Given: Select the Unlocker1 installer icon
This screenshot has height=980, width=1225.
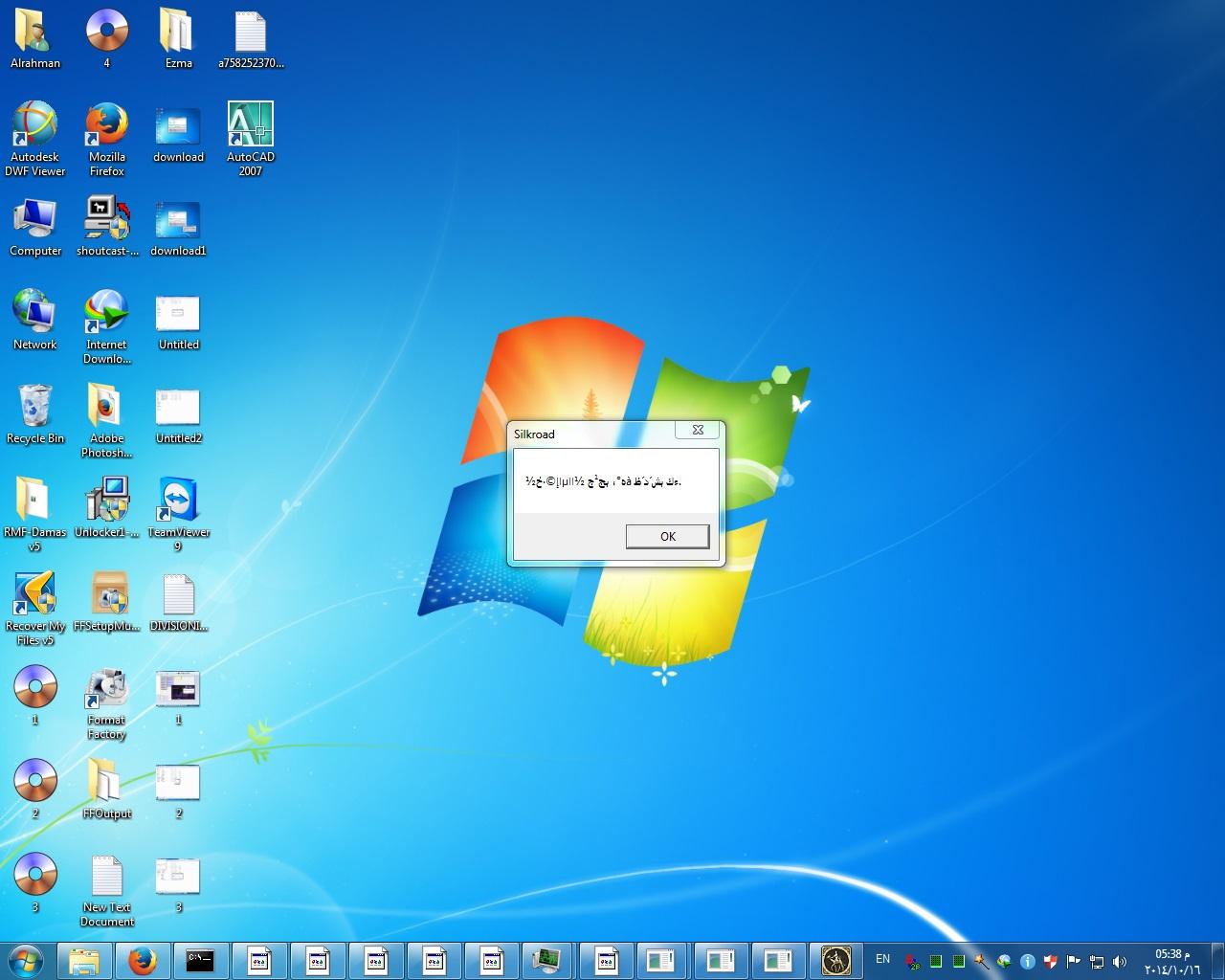Looking at the screenshot, I should click(107, 507).
